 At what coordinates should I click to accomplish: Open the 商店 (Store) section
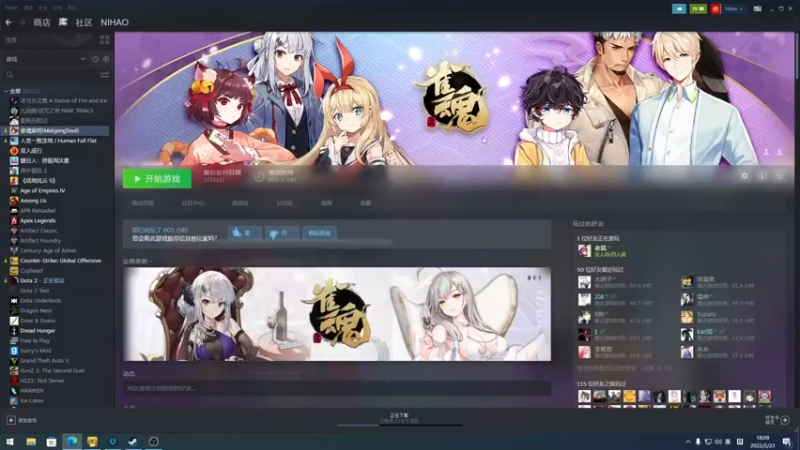point(41,22)
